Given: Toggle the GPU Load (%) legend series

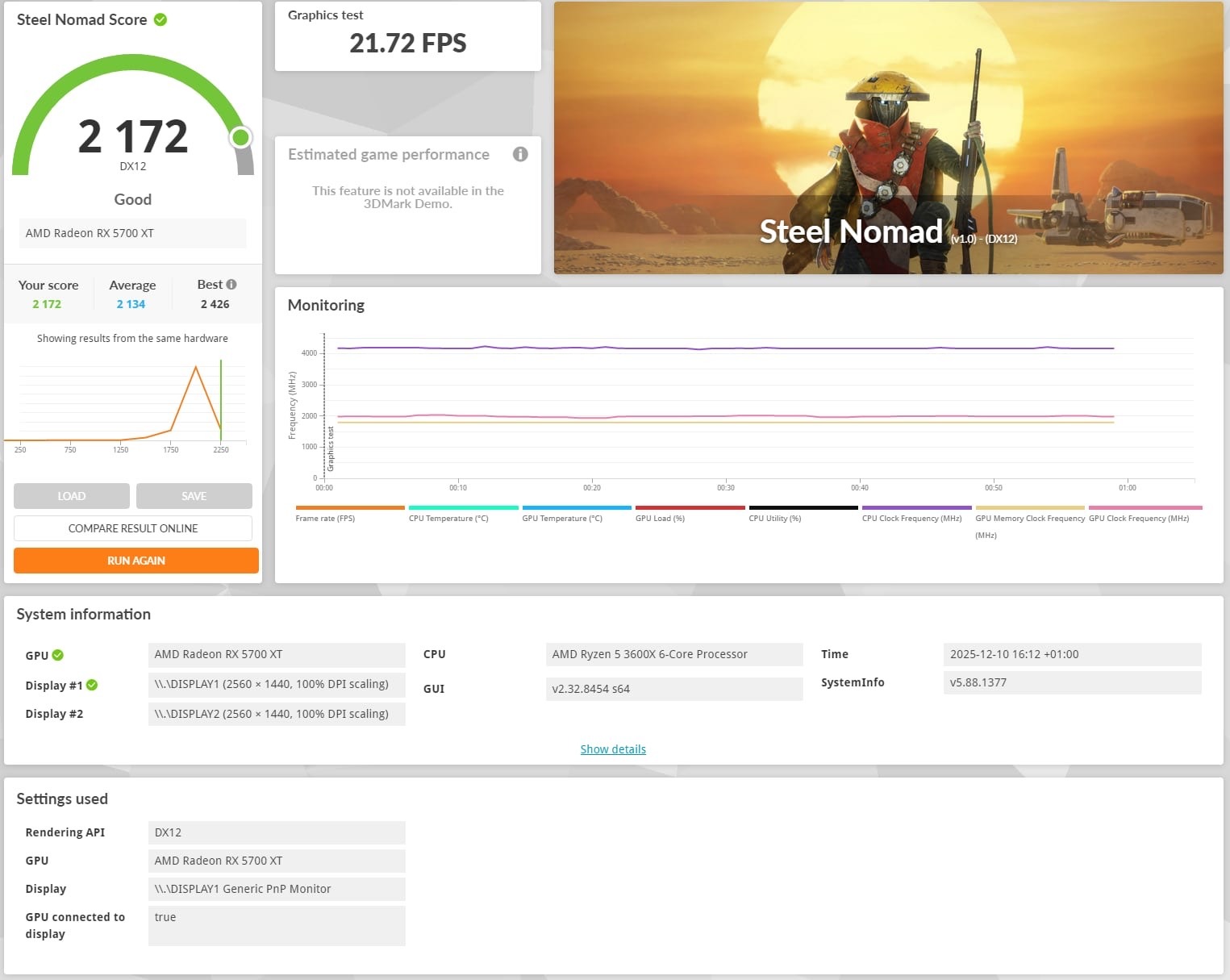Looking at the screenshot, I should click(x=690, y=514).
